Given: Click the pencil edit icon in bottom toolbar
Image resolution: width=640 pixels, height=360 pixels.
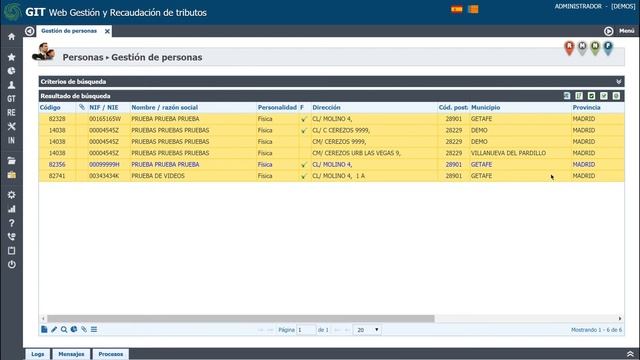Looking at the screenshot, I should [54, 329].
